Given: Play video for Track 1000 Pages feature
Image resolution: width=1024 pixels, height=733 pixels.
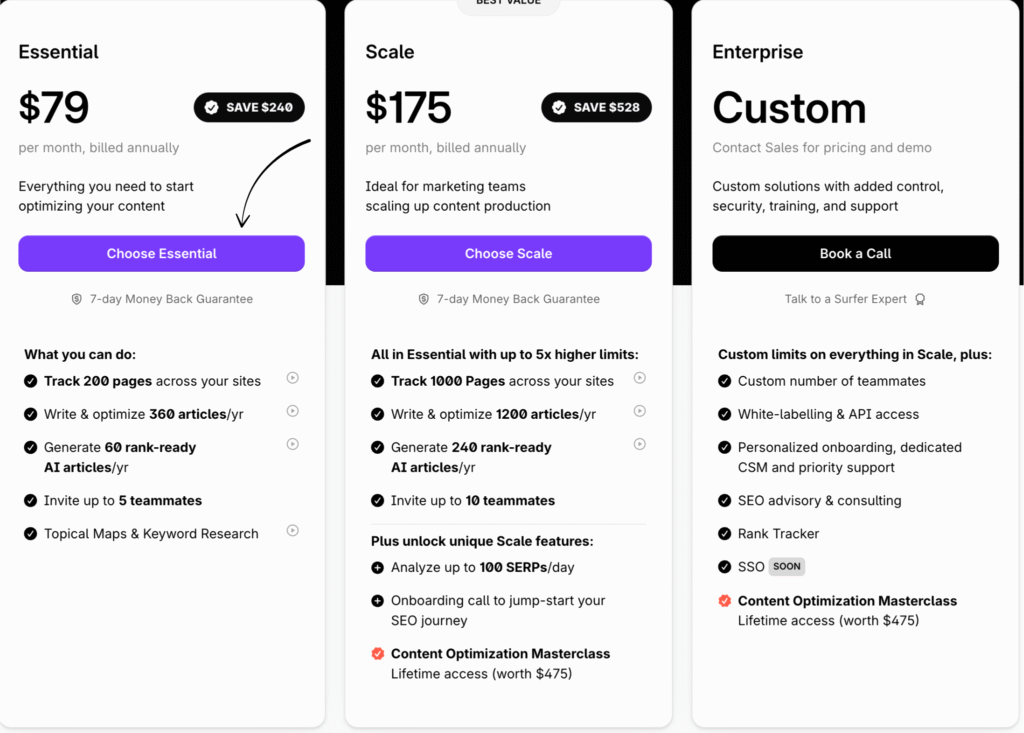Looking at the screenshot, I should [x=640, y=378].
